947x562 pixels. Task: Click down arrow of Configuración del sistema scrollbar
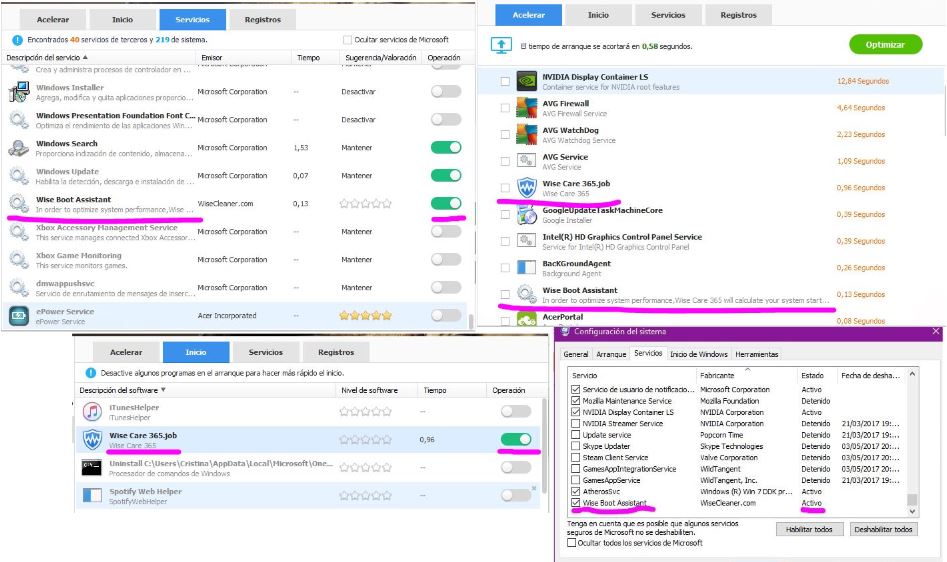pos(912,511)
